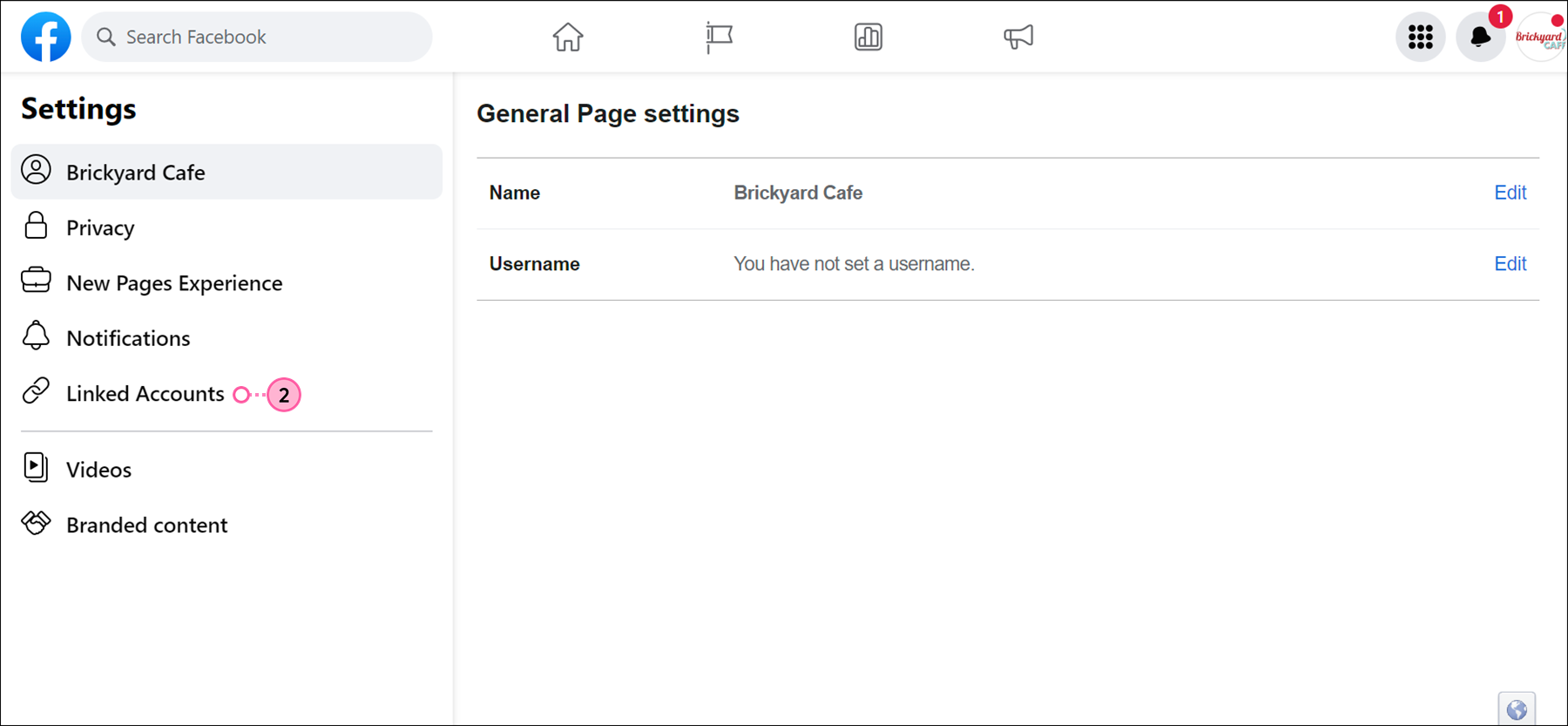Click the General Page settings heading
Viewport: 1568px width, 726px height.
[x=608, y=113]
